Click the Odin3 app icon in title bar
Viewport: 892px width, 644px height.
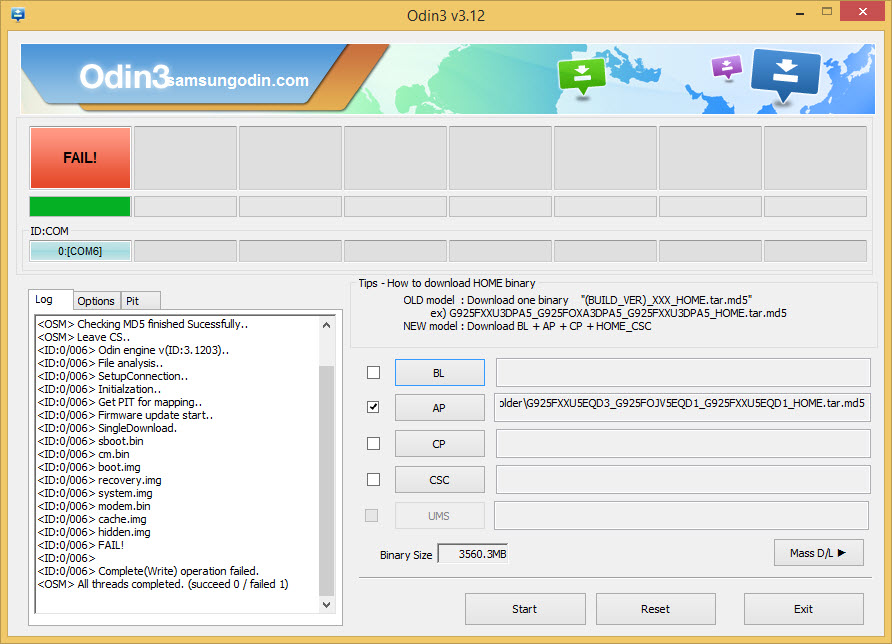[x=18, y=15]
